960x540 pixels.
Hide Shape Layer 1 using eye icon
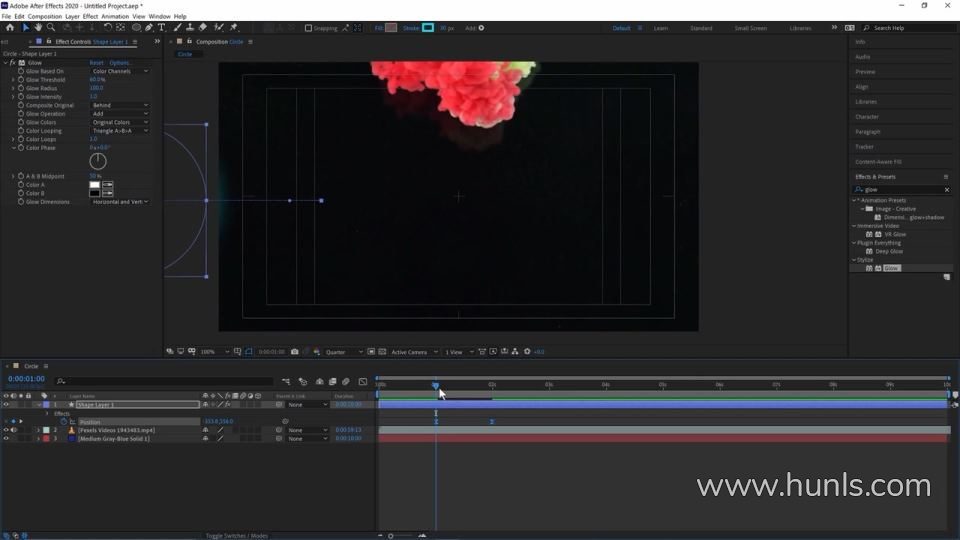click(x=6, y=405)
